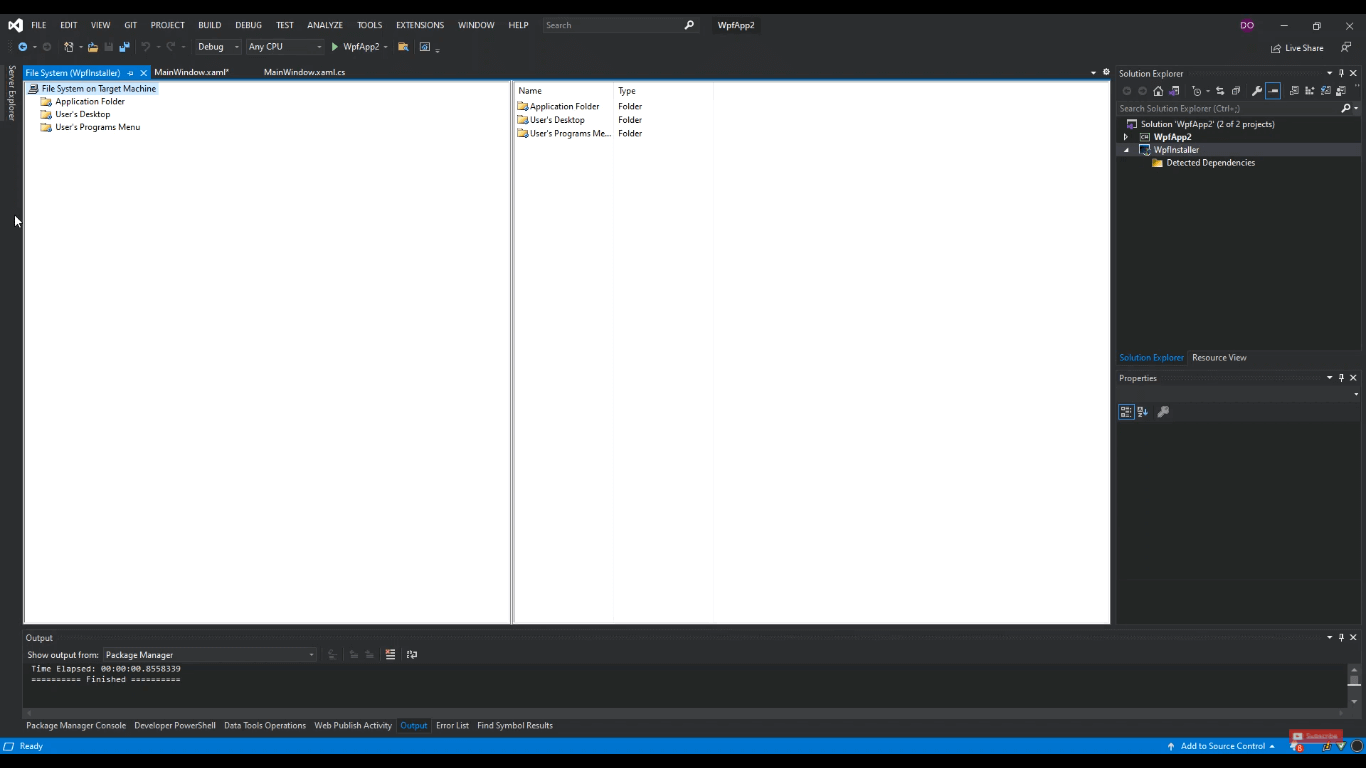The width and height of the screenshot is (1366, 768).
Task: Switch Properties panel to alphabetical sorting
Action: tap(1143, 411)
